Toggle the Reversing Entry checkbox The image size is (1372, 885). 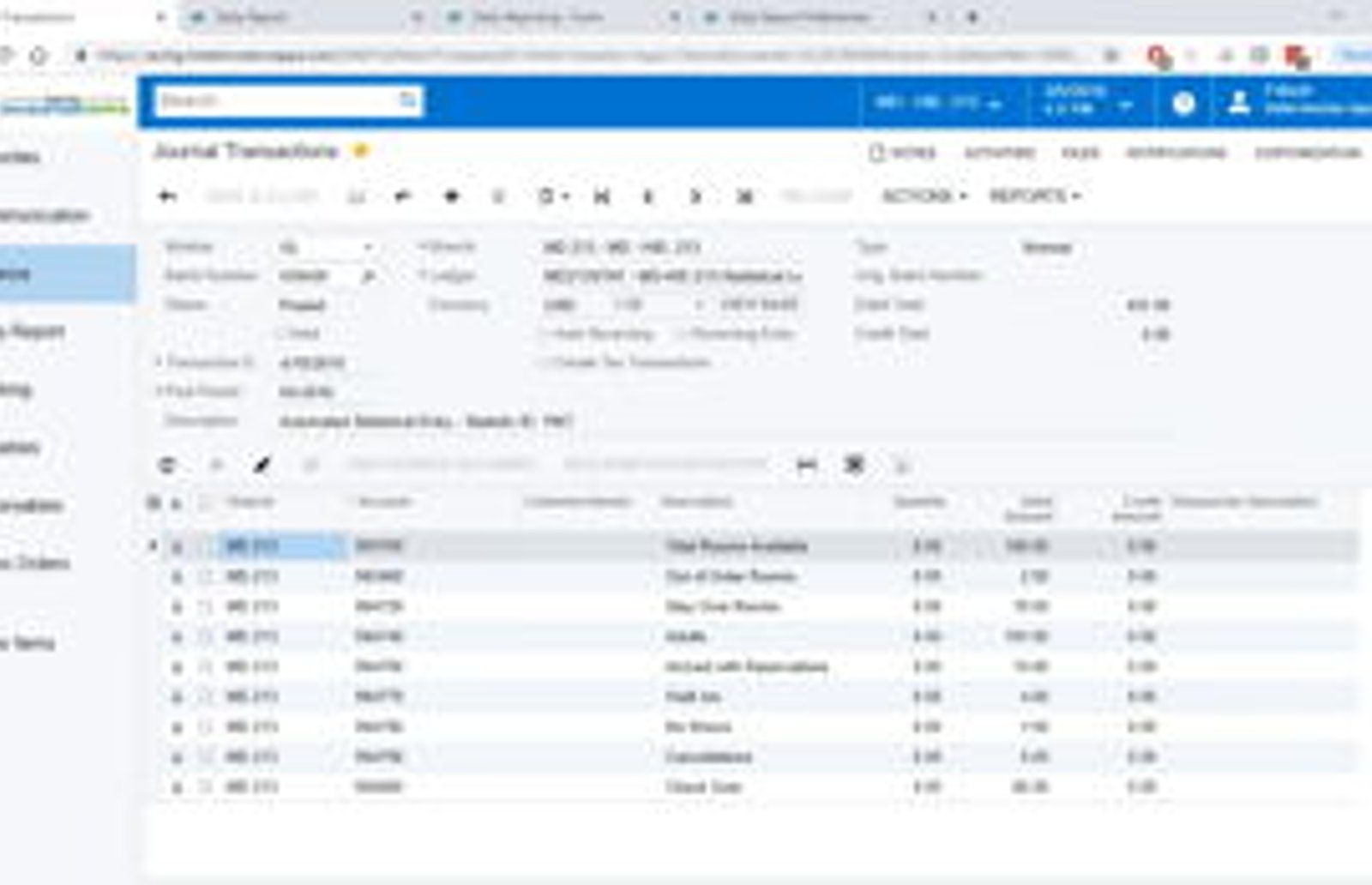683,334
